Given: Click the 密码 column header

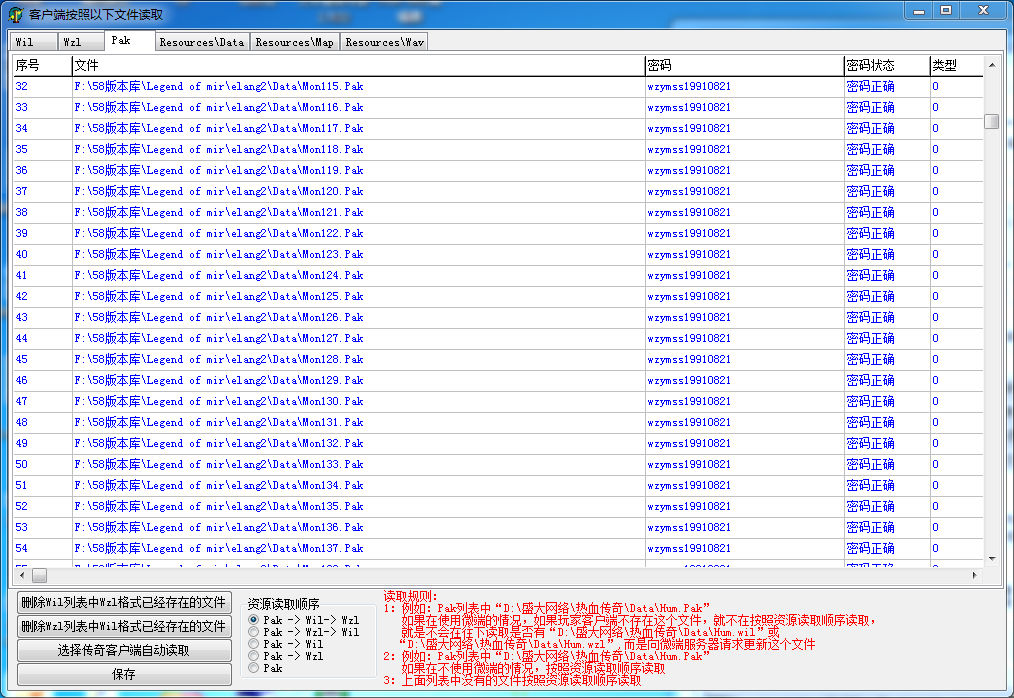Looking at the screenshot, I should (x=744, y=65).
